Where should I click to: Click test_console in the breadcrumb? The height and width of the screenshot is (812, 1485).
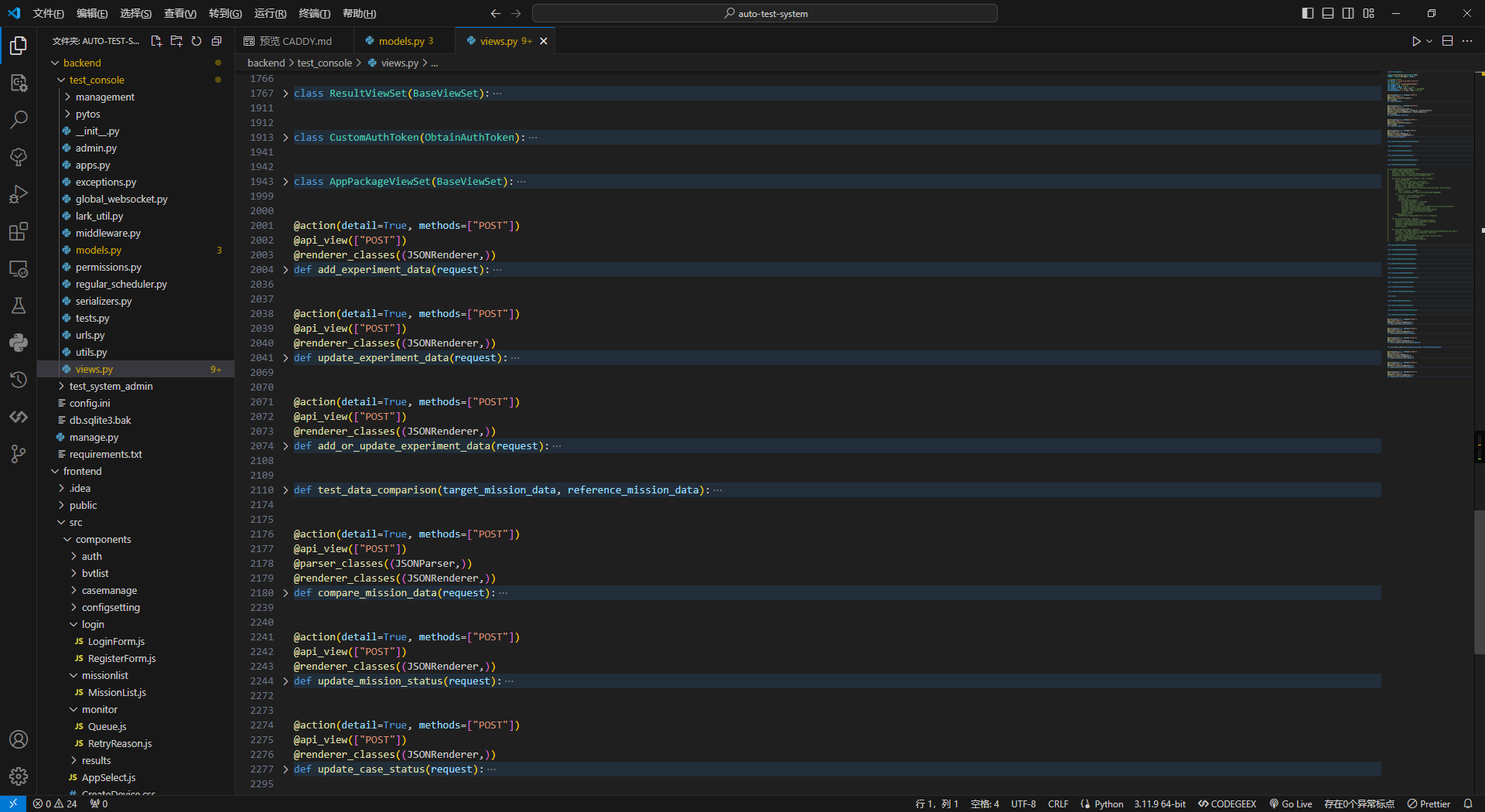(x=324, y=63)
